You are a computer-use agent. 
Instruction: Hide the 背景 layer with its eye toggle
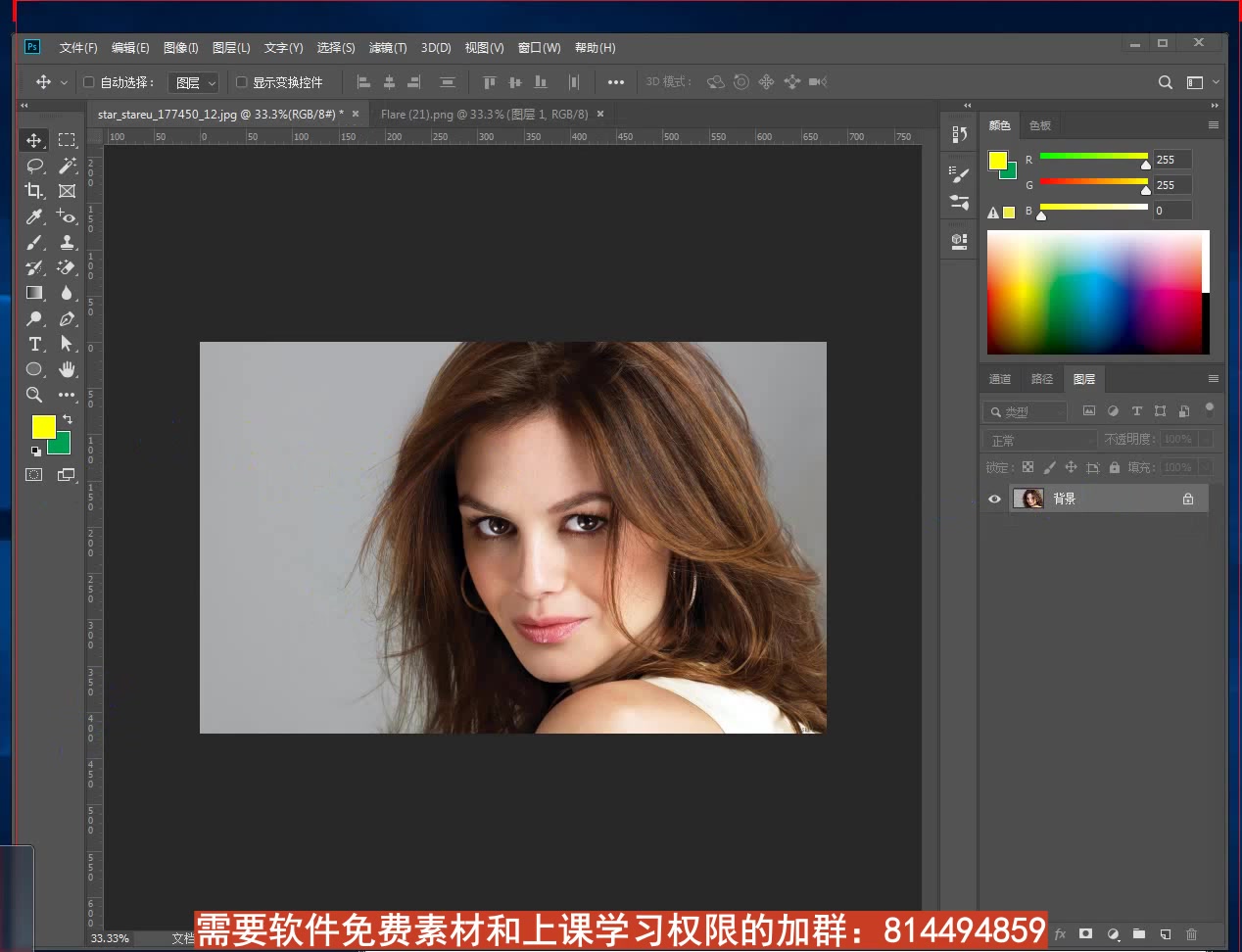[993, 499]
